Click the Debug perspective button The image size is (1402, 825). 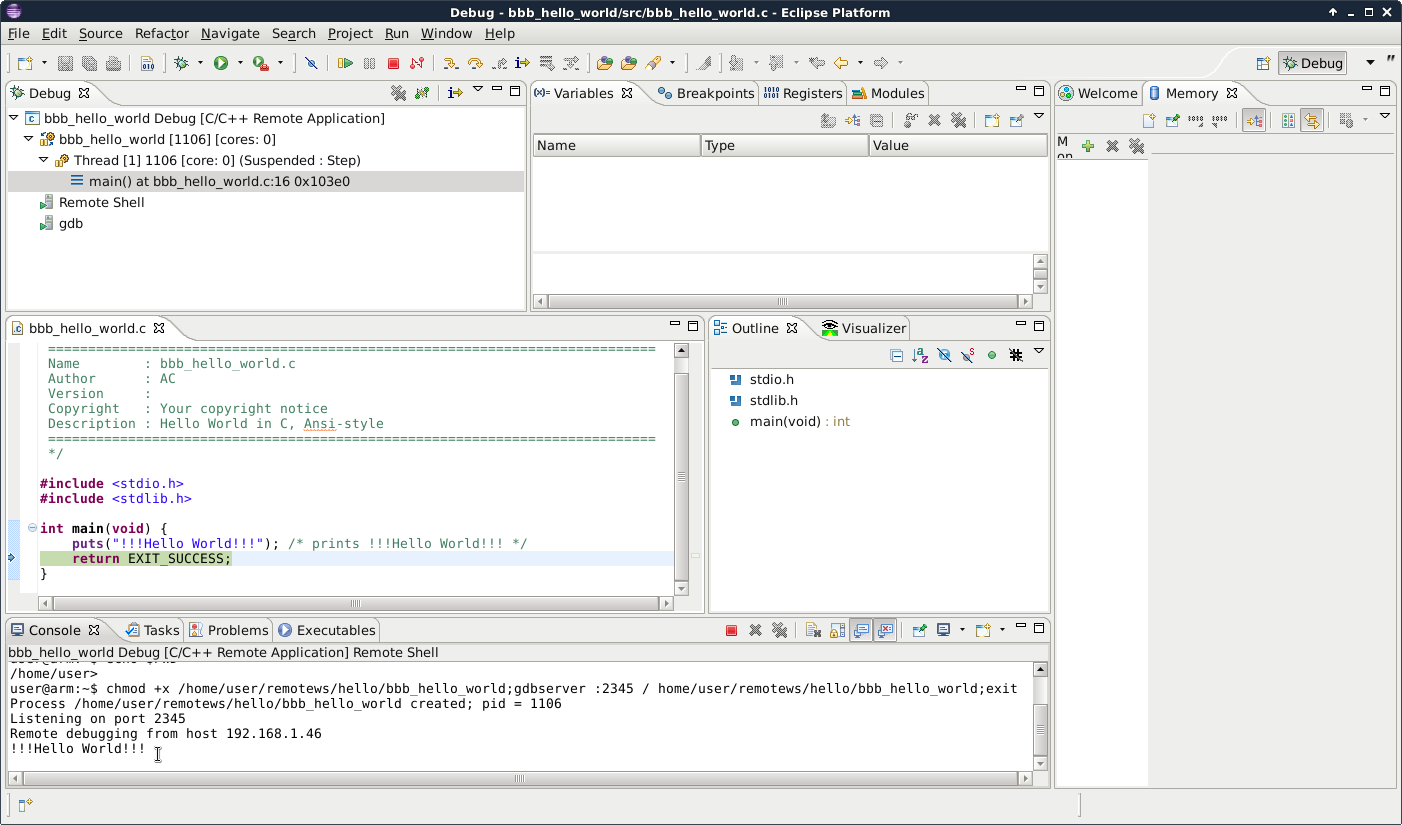pyautogui.click(x=1313, y=63)
